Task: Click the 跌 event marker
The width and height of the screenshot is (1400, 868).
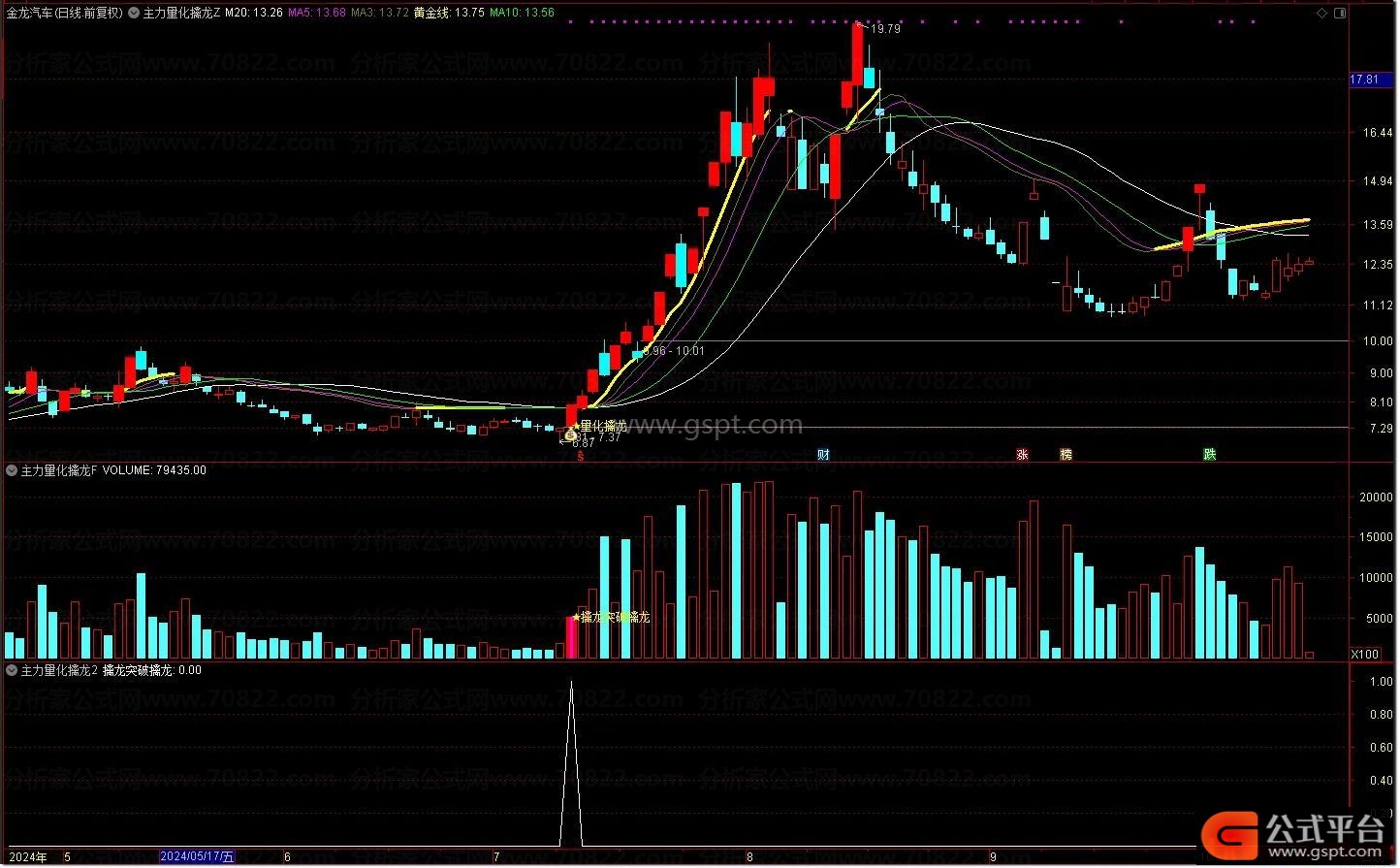Action: point(1210,454)
